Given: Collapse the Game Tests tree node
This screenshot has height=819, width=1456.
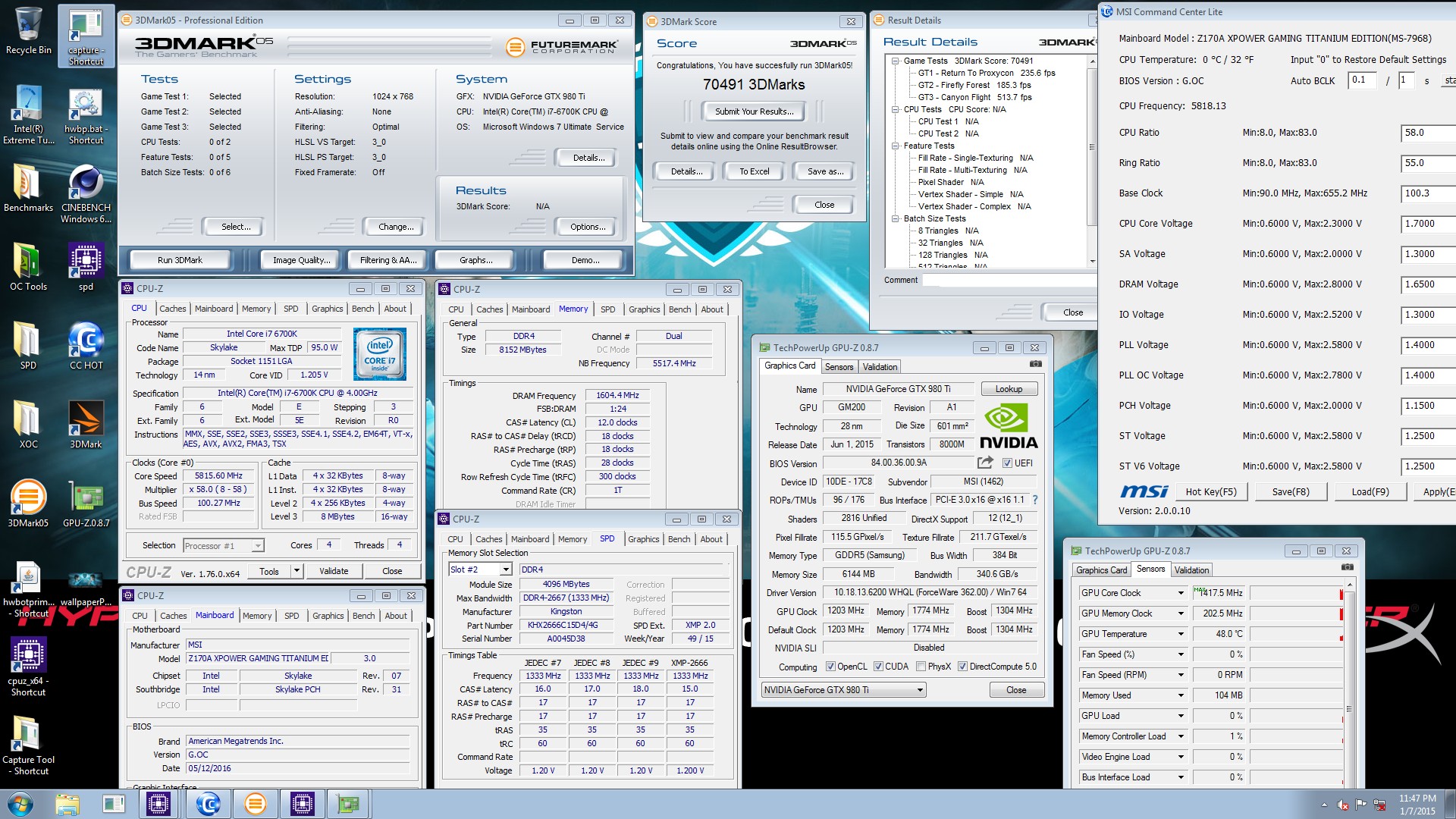Looking at the screenshot, I should [x=895, y=61].
